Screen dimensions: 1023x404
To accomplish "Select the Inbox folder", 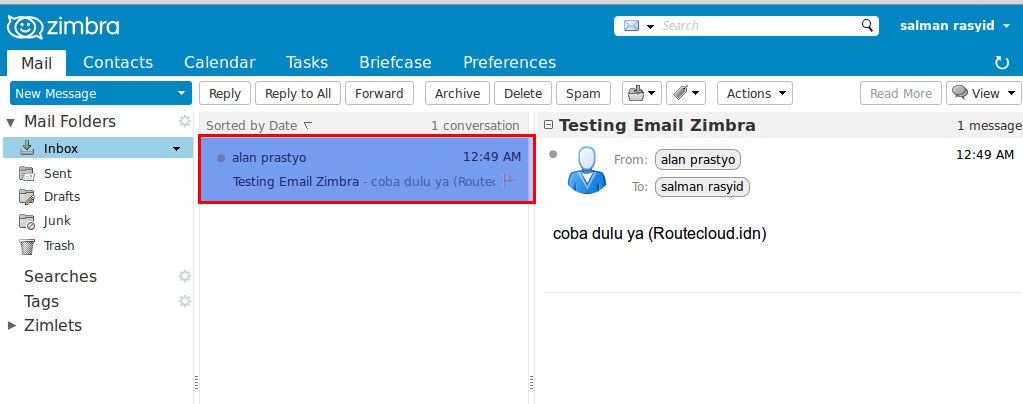I will tap(98, 148).
